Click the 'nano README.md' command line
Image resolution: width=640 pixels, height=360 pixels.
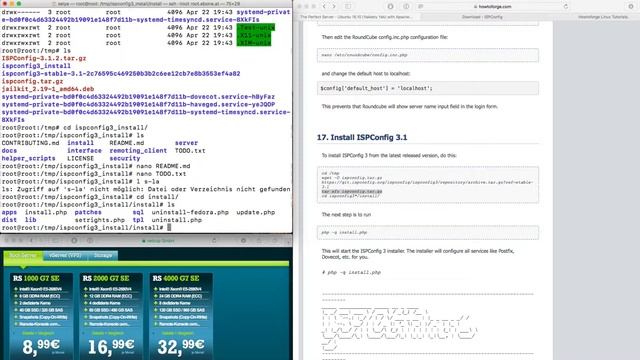96,166
